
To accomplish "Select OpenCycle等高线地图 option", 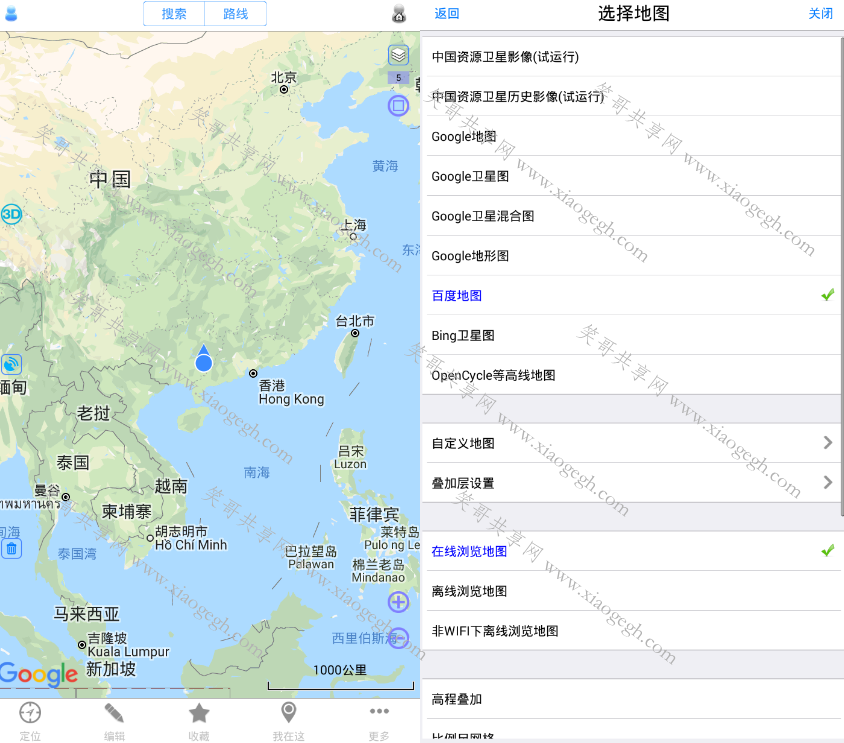I will pyautogui.click(x=631, y=375).
